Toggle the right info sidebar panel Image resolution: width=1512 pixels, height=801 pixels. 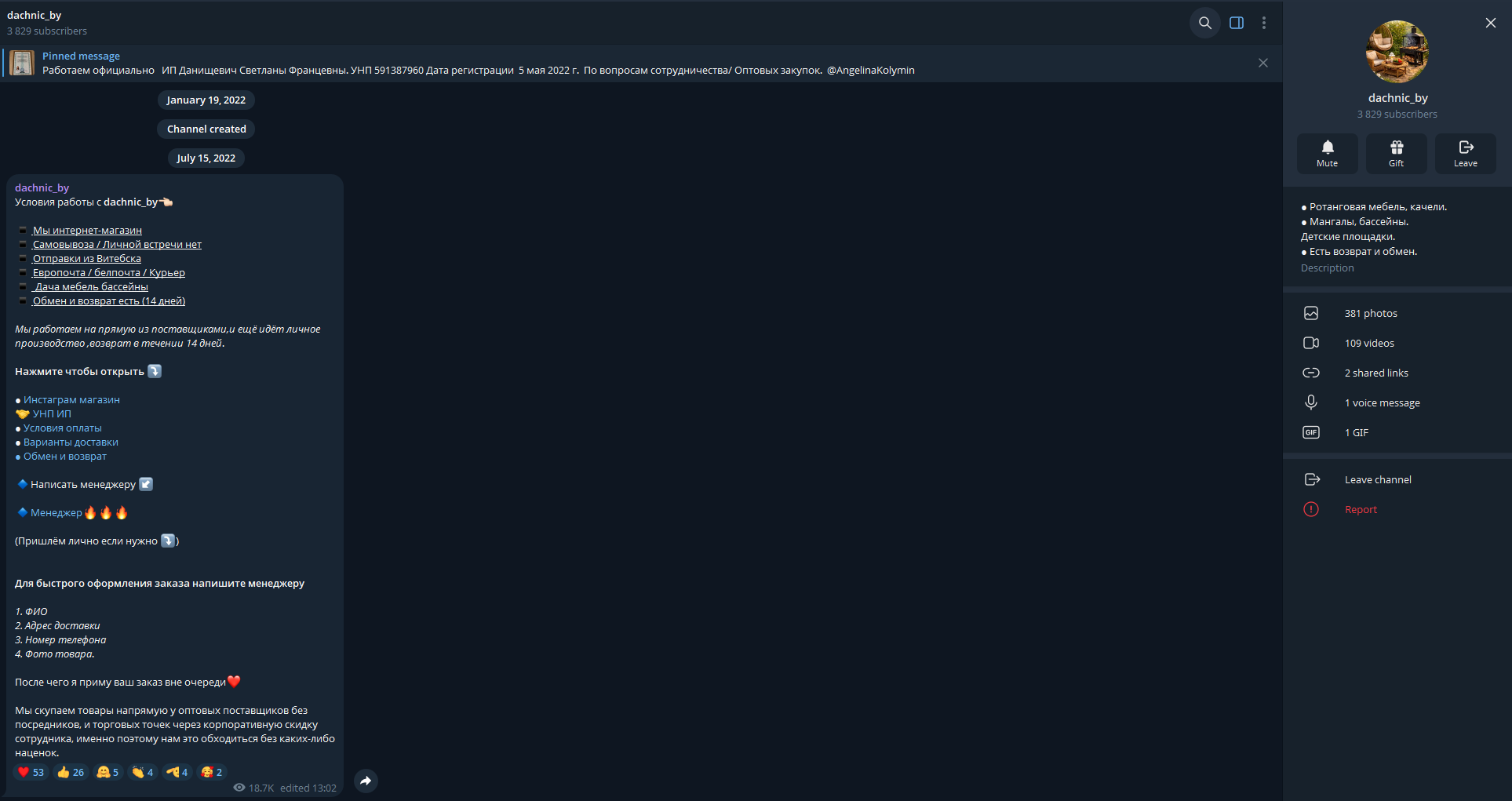coord(1237,23)
